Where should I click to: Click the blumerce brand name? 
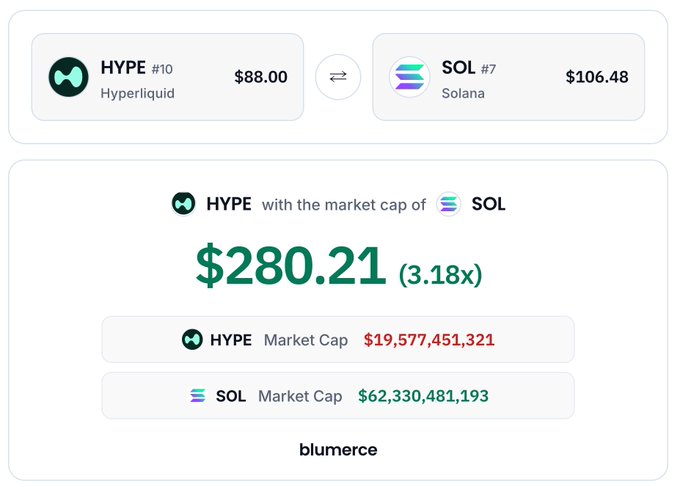(x=338, y=450)
